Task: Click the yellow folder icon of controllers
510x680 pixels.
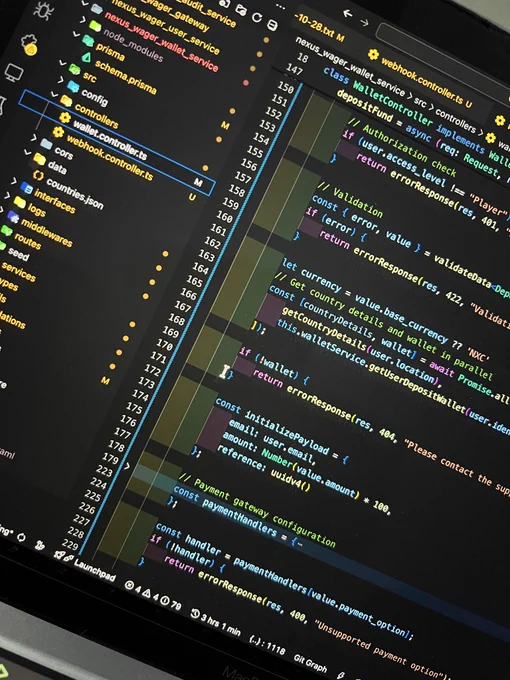Action: [x=66, y=101]
